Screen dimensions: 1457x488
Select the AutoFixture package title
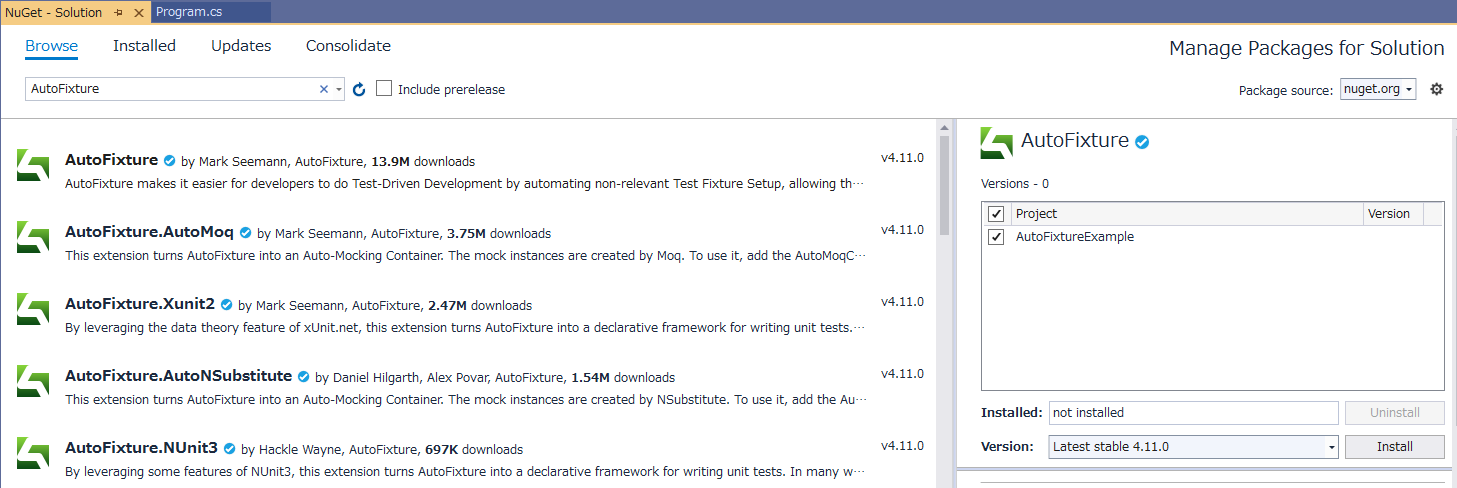pyautogui.click(x=111, y=160)
